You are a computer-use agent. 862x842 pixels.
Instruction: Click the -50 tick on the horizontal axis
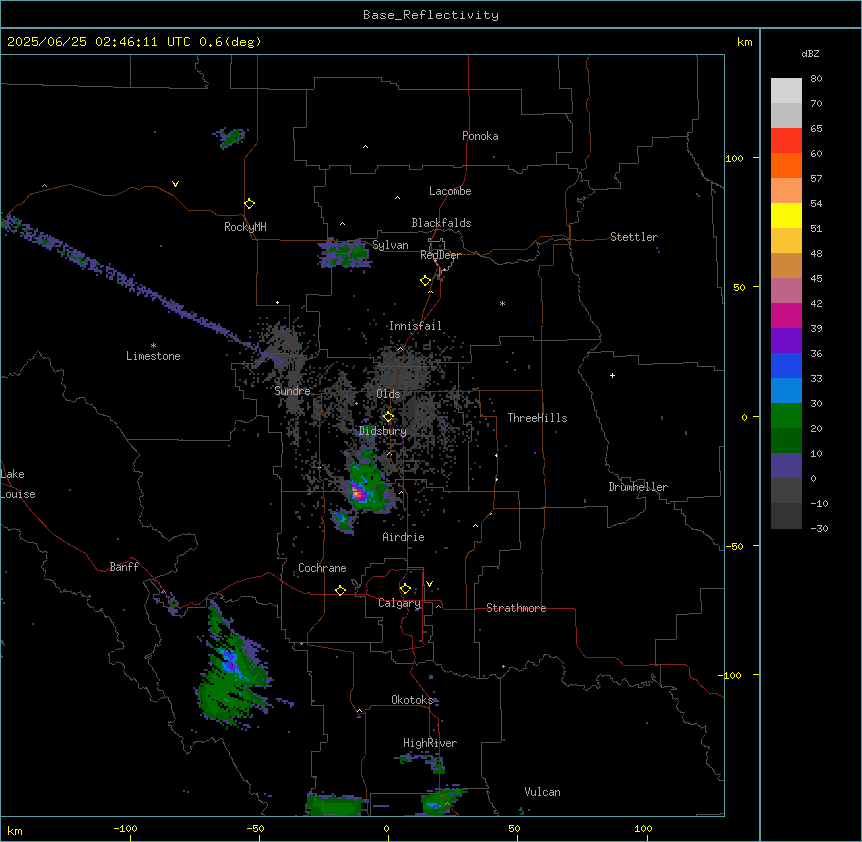click(255, 828)
